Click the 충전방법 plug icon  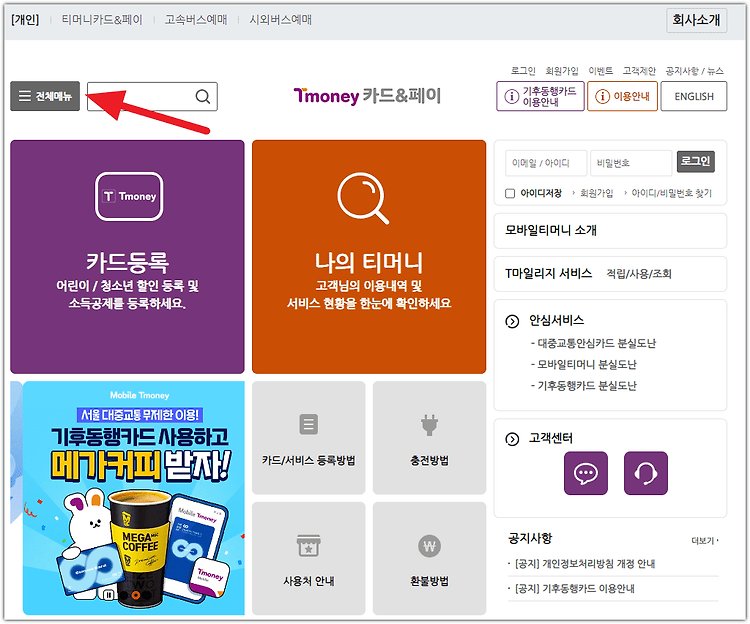tap(429, 425)
